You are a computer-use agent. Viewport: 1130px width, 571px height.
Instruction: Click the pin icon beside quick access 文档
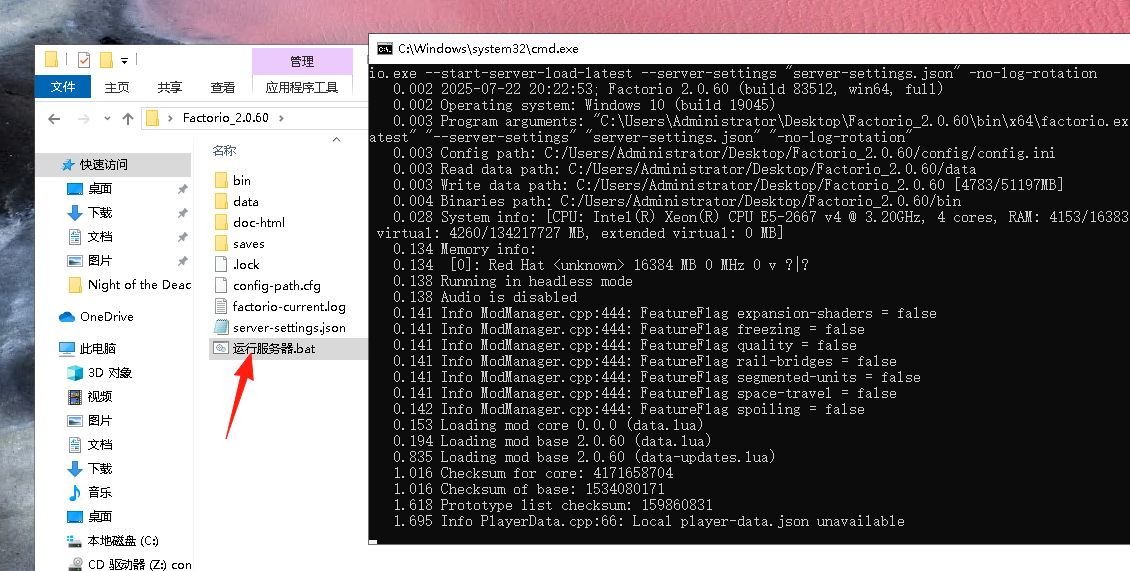pos(182,236)
